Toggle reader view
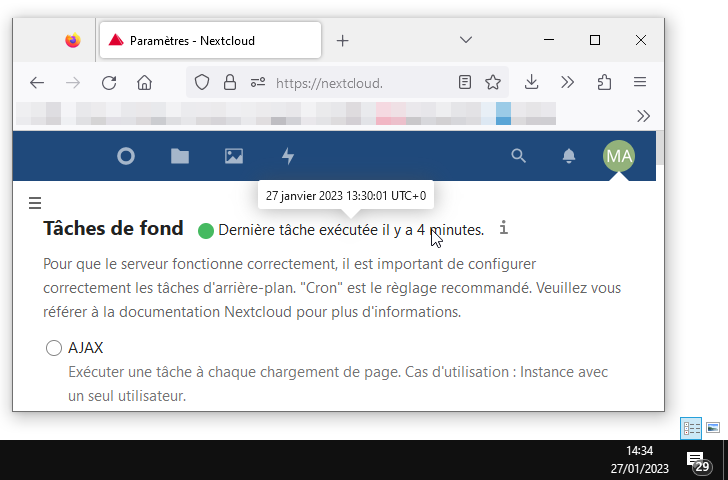Image resolution: width=728 pixels, height=480 pixels. 465,83
